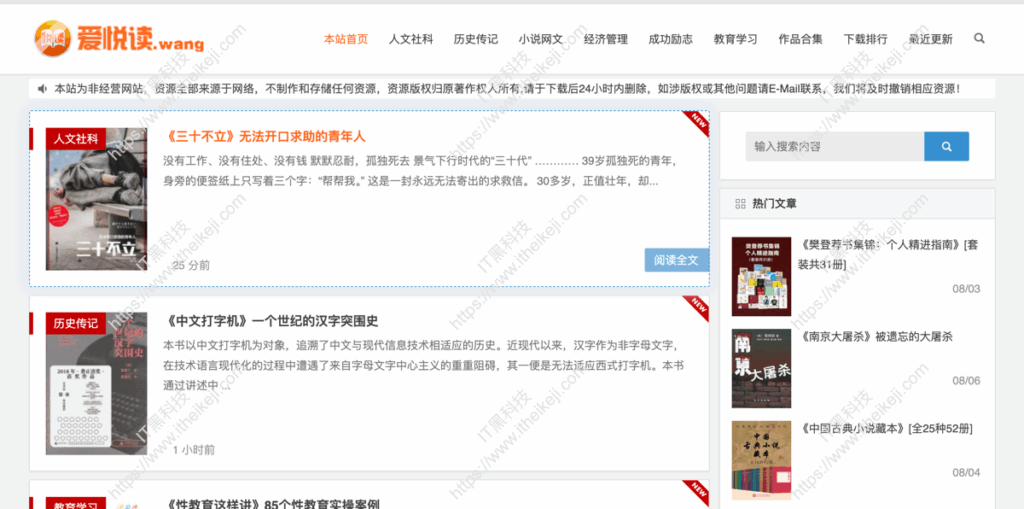Click the 人文社科 category tag on the cover
1024x509 pixels.
click(76, 139)
